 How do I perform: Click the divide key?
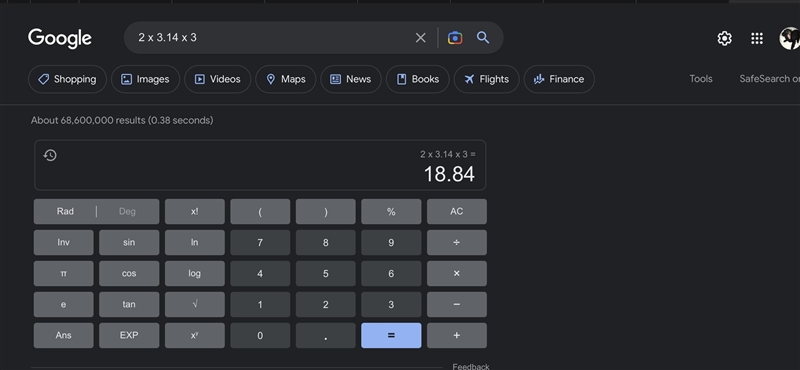[x=457, y=242]
